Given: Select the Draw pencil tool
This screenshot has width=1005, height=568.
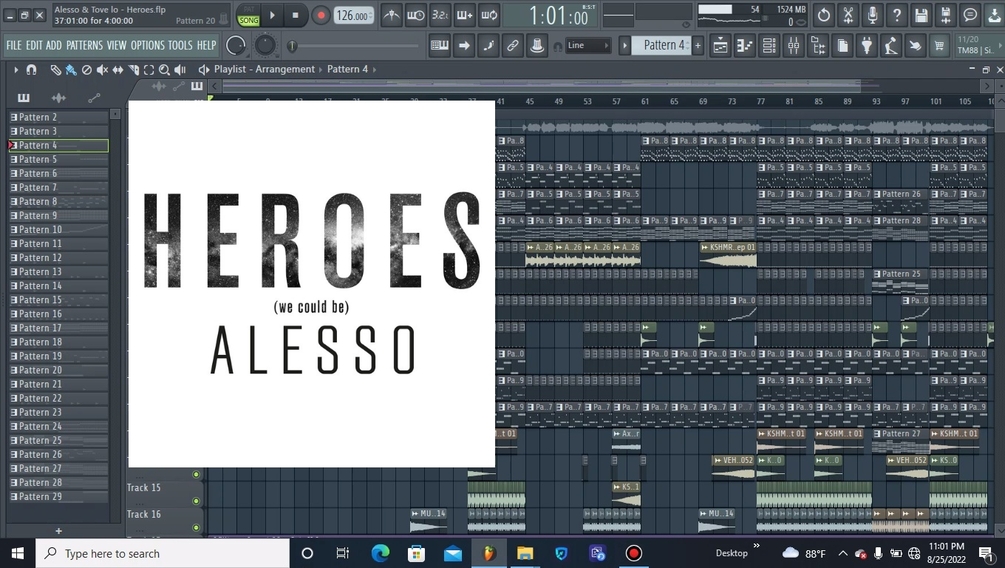Looking at the screenshot, I should tap(56, 69).
